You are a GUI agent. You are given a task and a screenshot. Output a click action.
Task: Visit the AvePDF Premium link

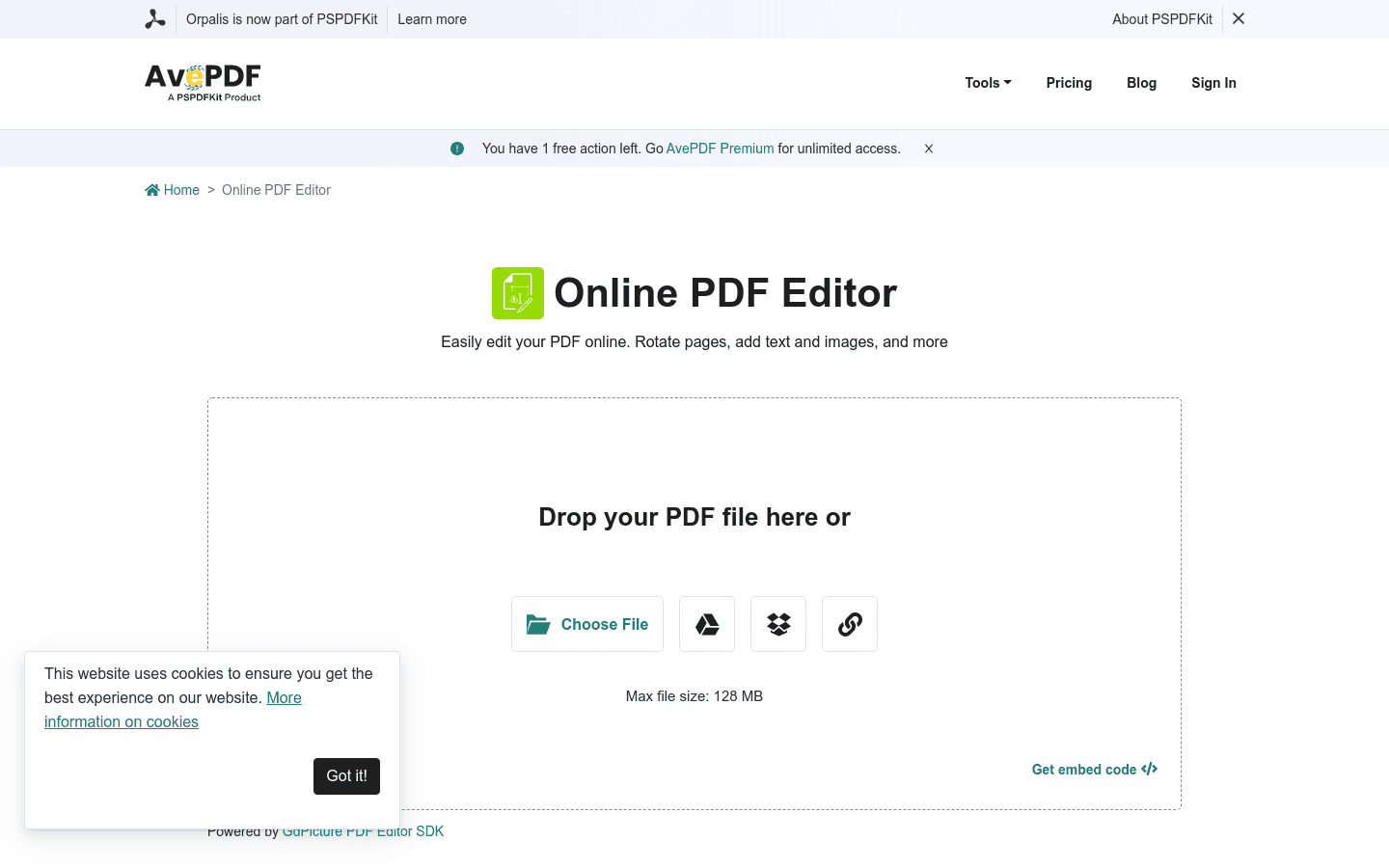720,148
